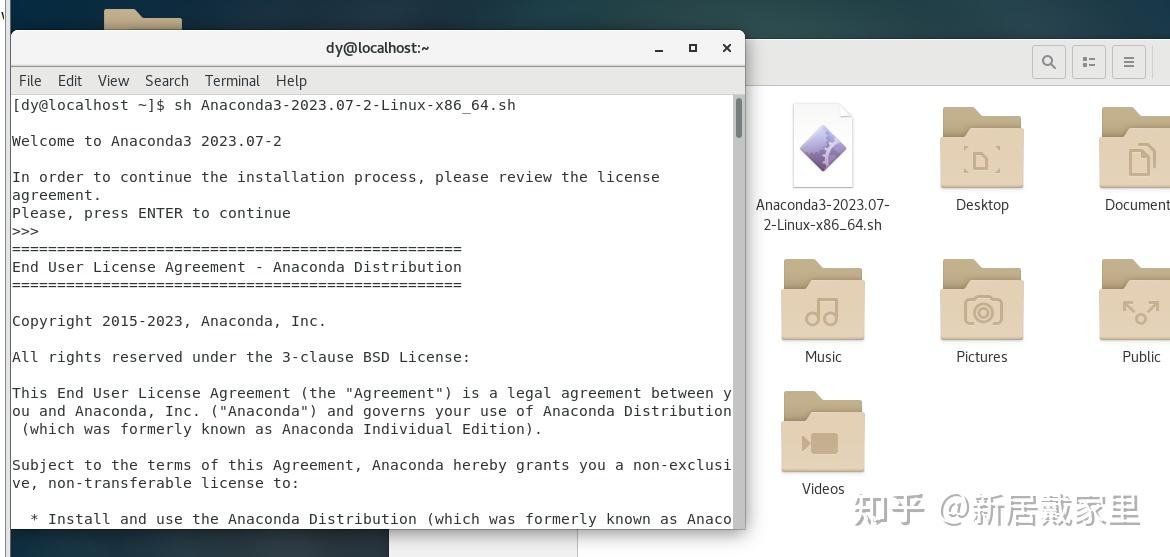1170x557 pixels.
Task: Select the Pictures folder
Action: 982,299
